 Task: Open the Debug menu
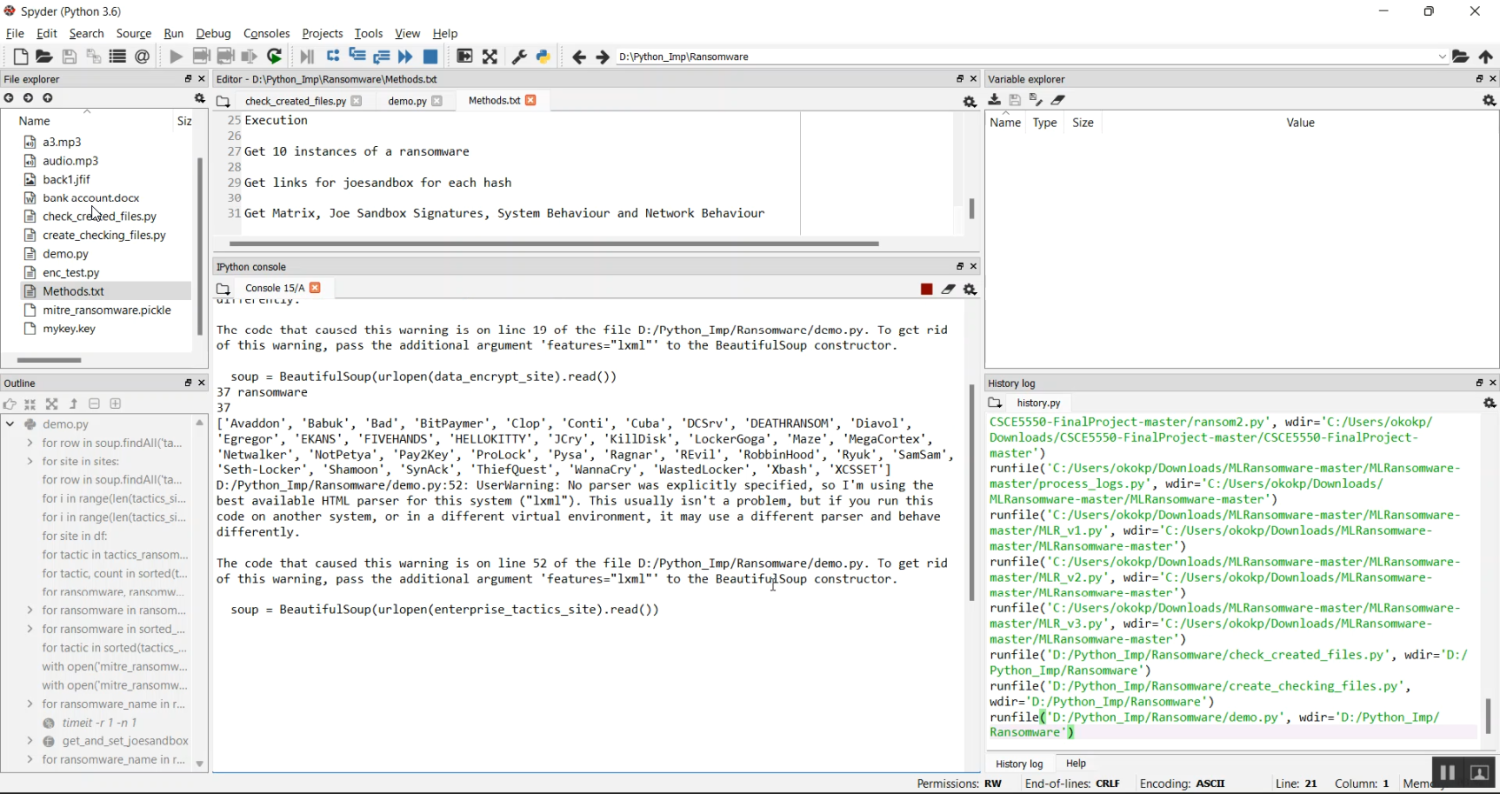(x=213, y=33)
